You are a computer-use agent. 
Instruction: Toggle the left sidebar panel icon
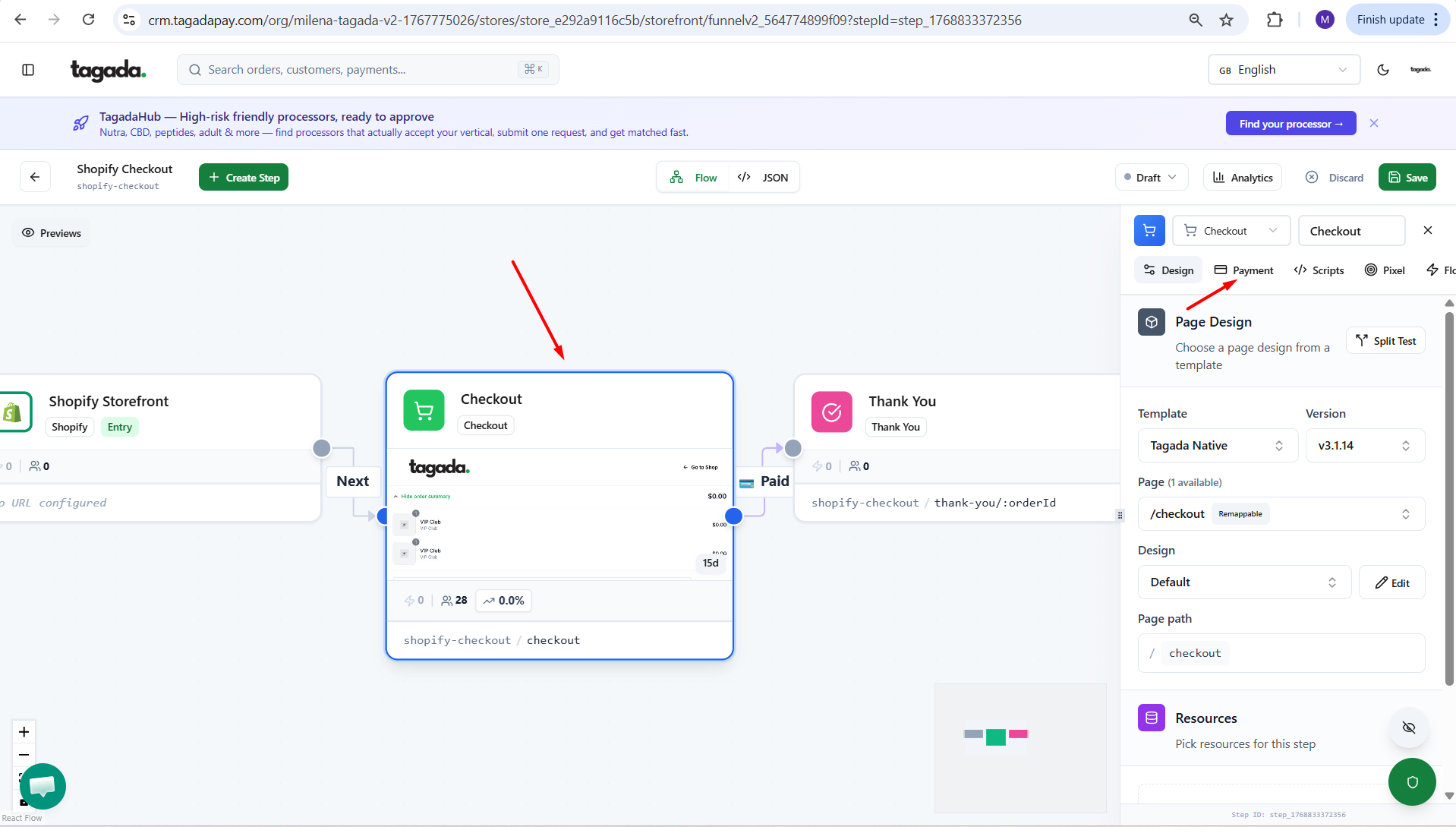(28, 70)
